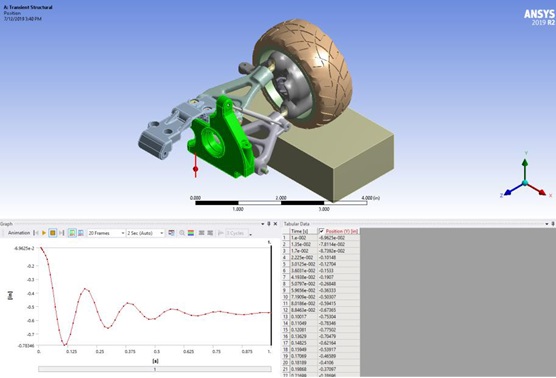556x378 pixels.
Task: Select distributed frames mode icon
Action: point(72,233)
